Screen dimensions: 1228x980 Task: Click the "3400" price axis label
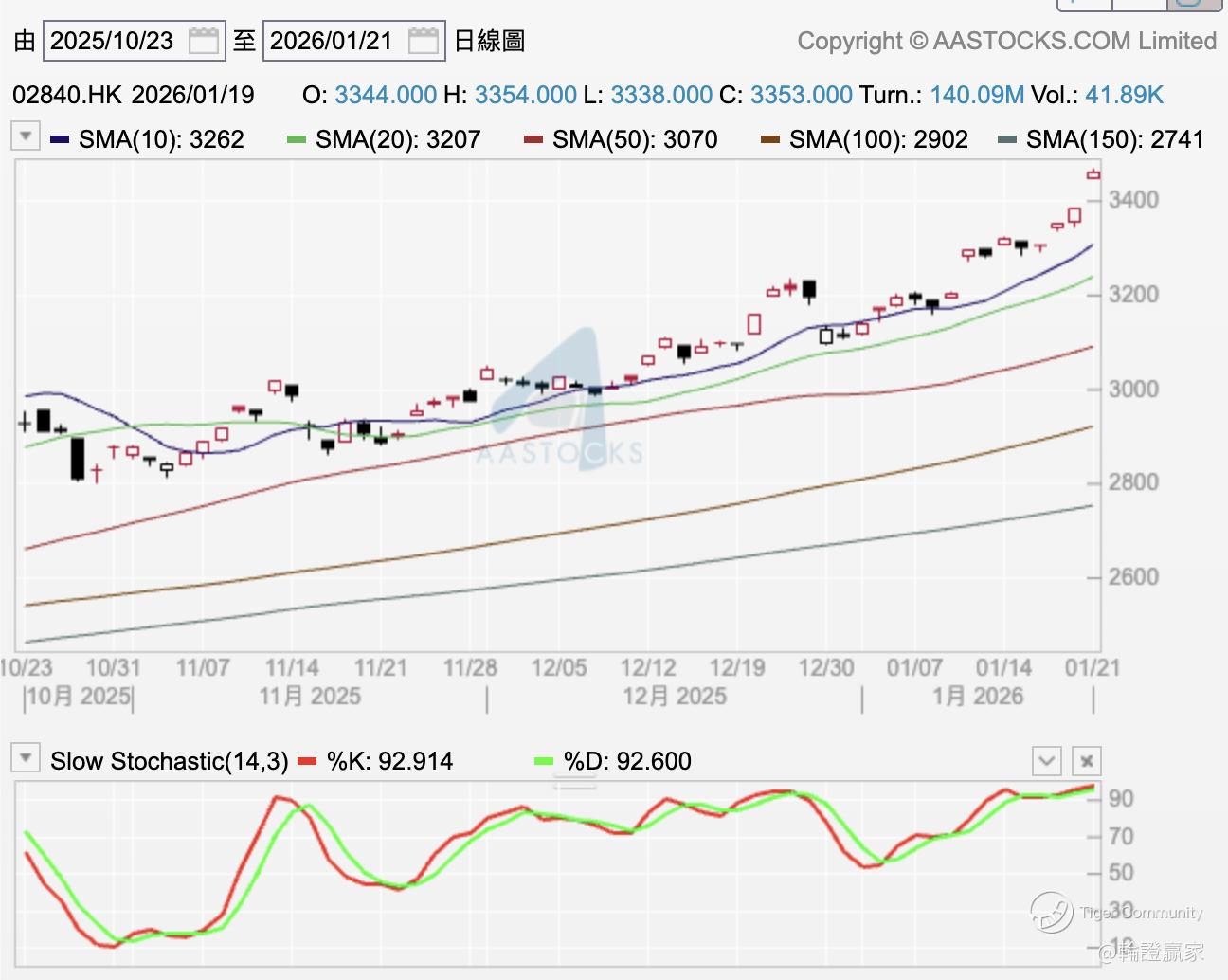click(1134, 200)
